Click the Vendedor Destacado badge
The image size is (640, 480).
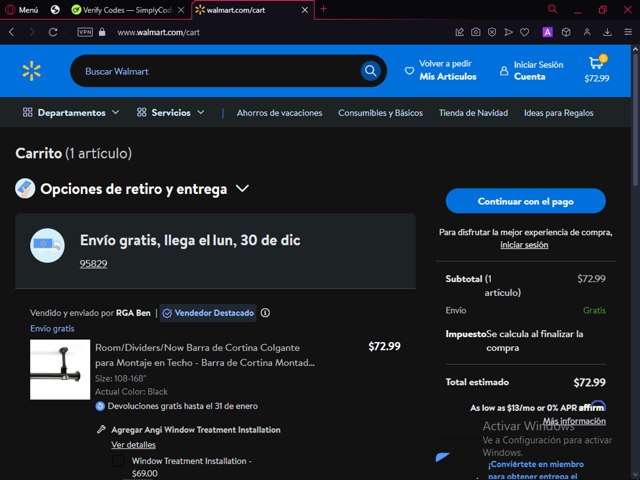(x=208, y=313)
